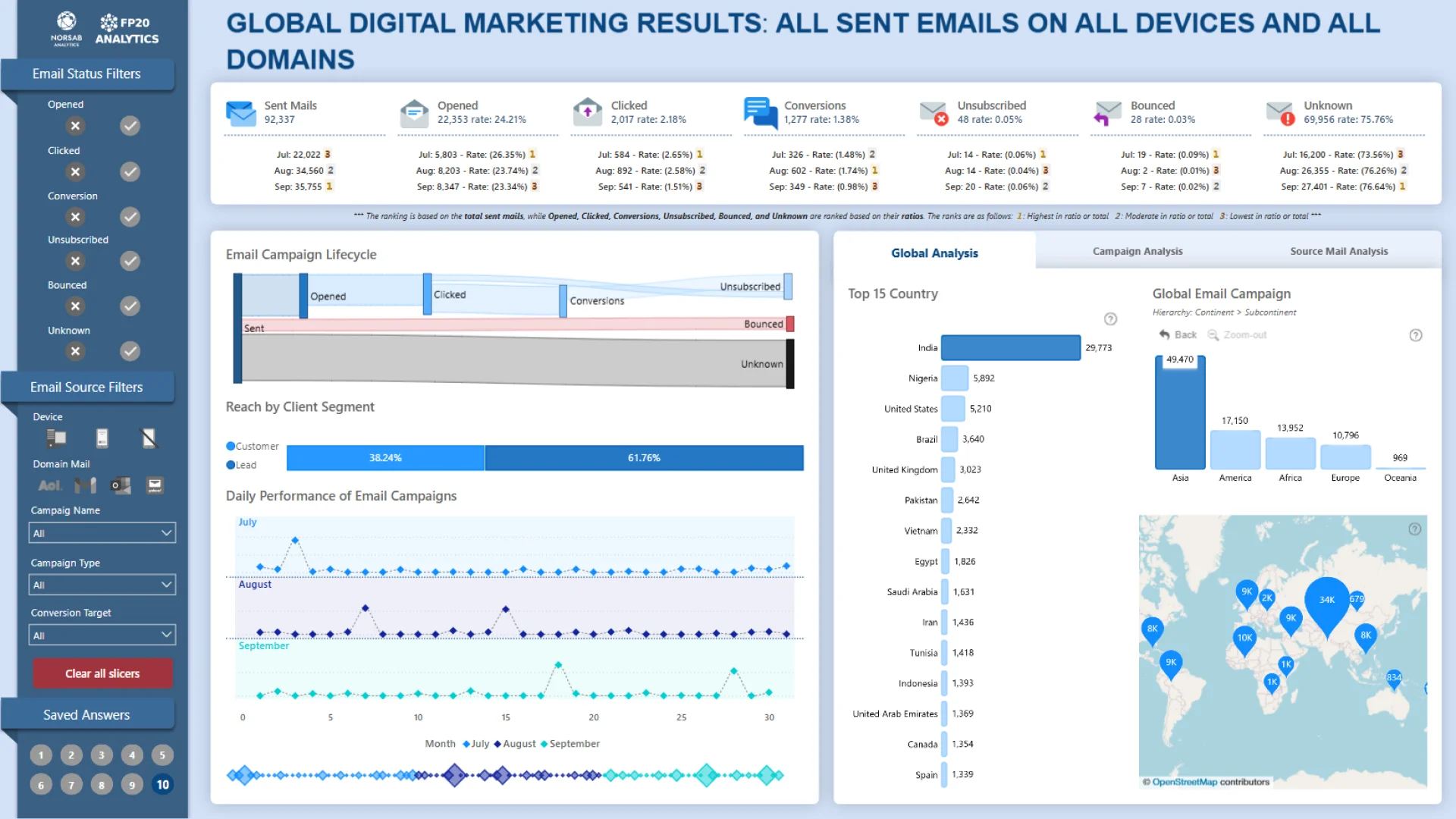The height and width of the screenshot is (819, 1456).
Task: Filter by unknown mail domain icon
Action: [x=155, y=485]
